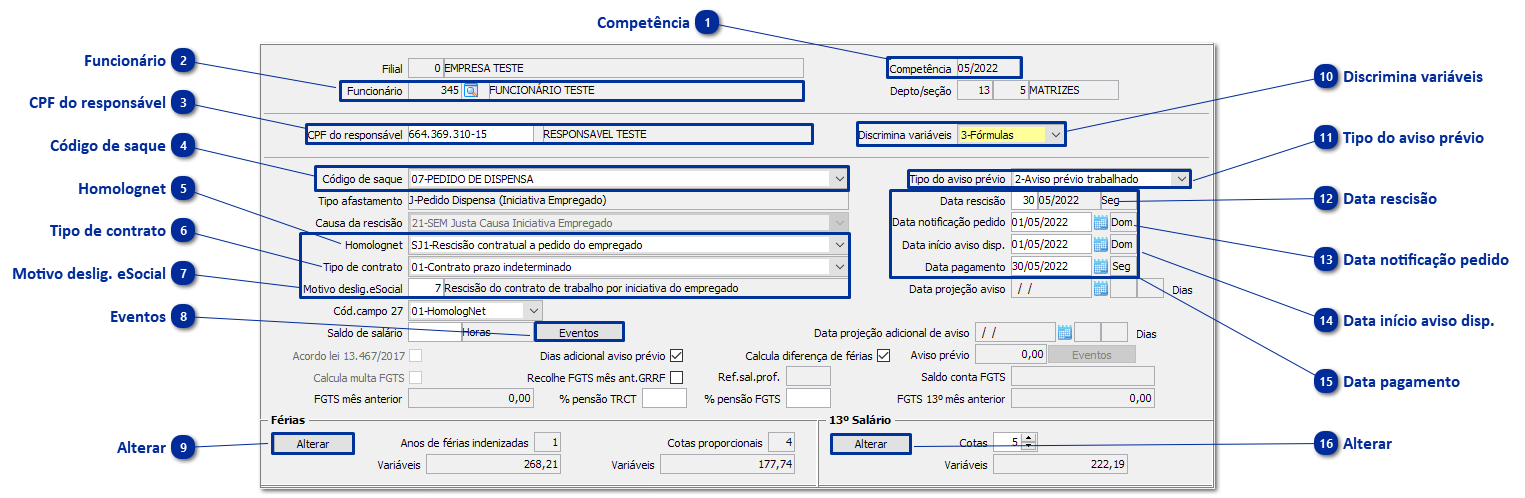Image resolution: width=1525 pixels, height=498 pixels.
Task: Click the Seg weekday box beside Data pagamento
Action: click(1123, 266)
